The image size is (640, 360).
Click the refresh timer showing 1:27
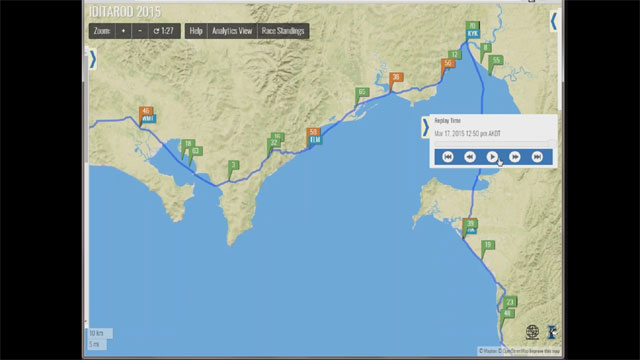(164, 31)
